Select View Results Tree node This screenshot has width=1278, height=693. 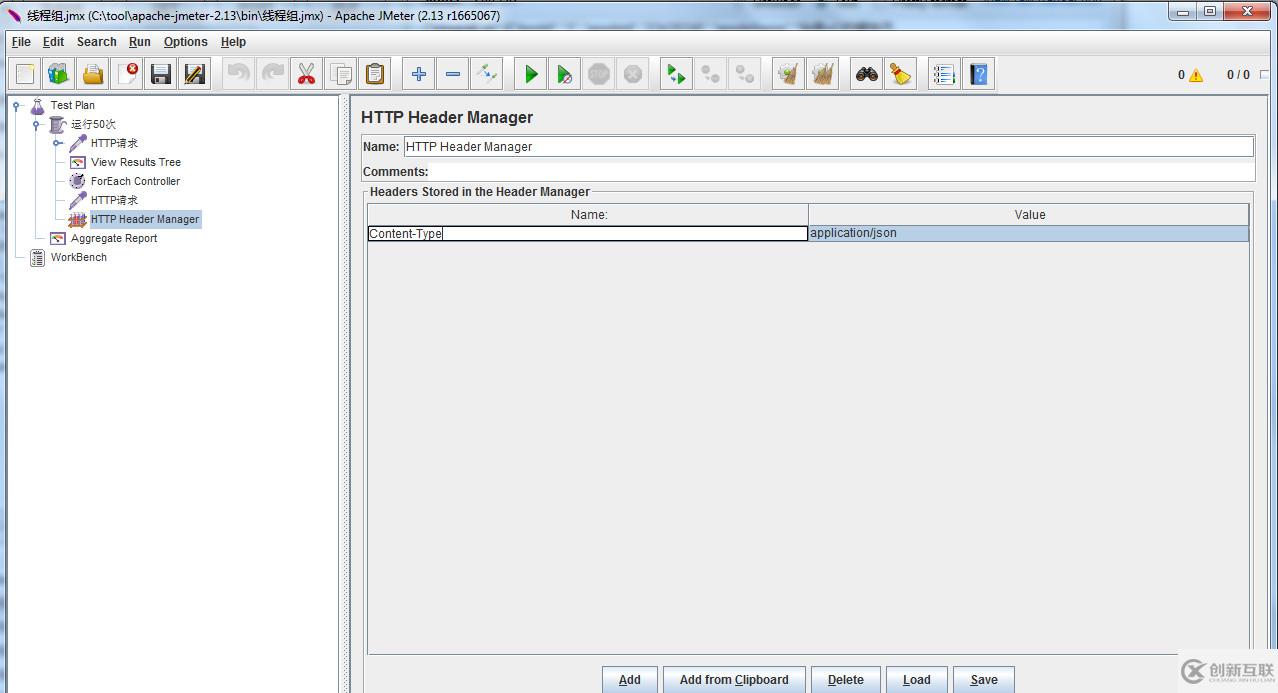click(136, 162)
